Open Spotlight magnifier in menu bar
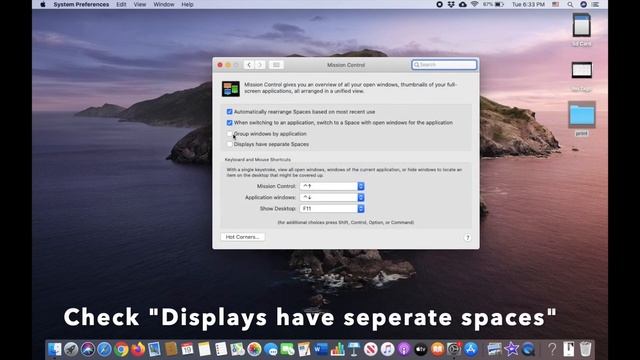Image resolution: width=640 pixels, height=360 pixels. 570,4
